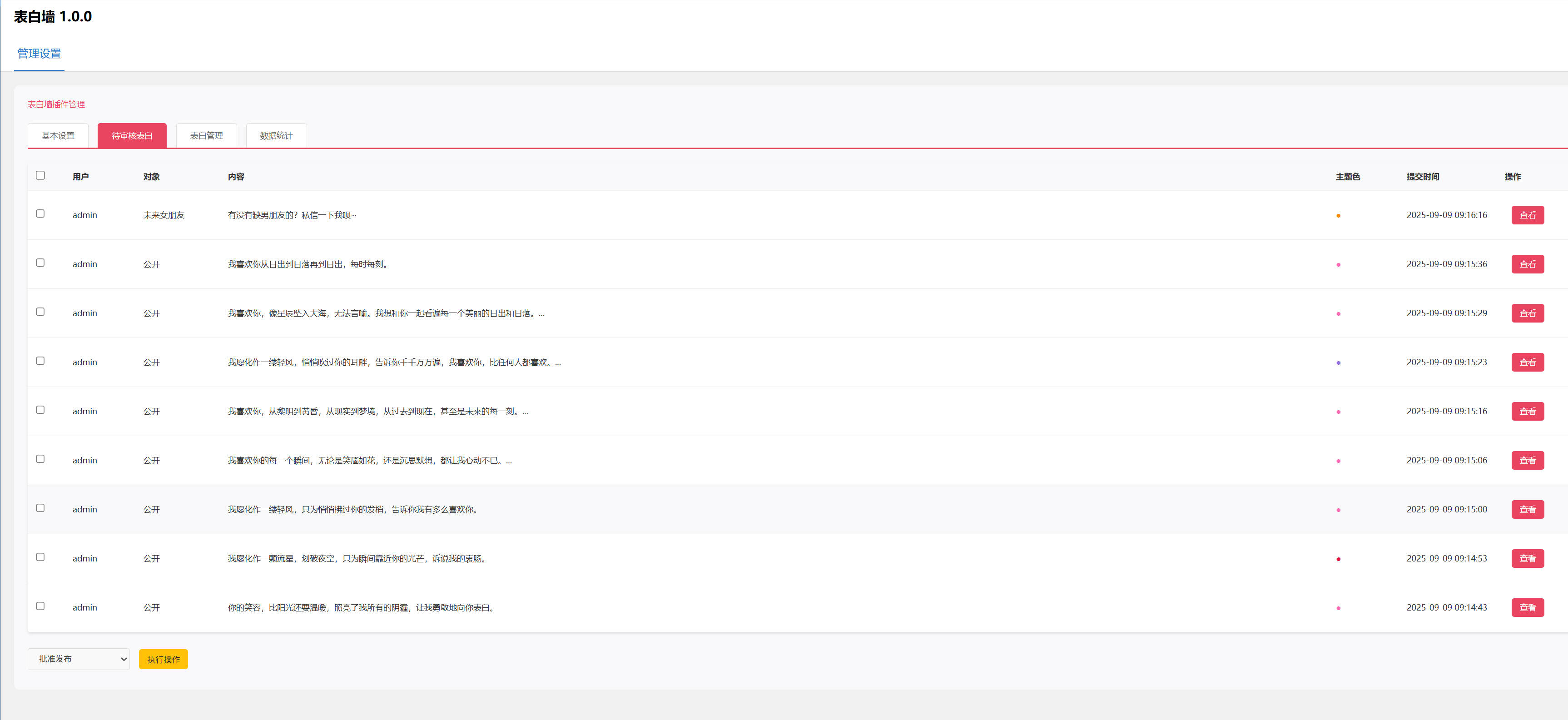Check the 09:15:00 row checkbox
The width and height of the screenshot is (1568, 720).
point(40,508)
